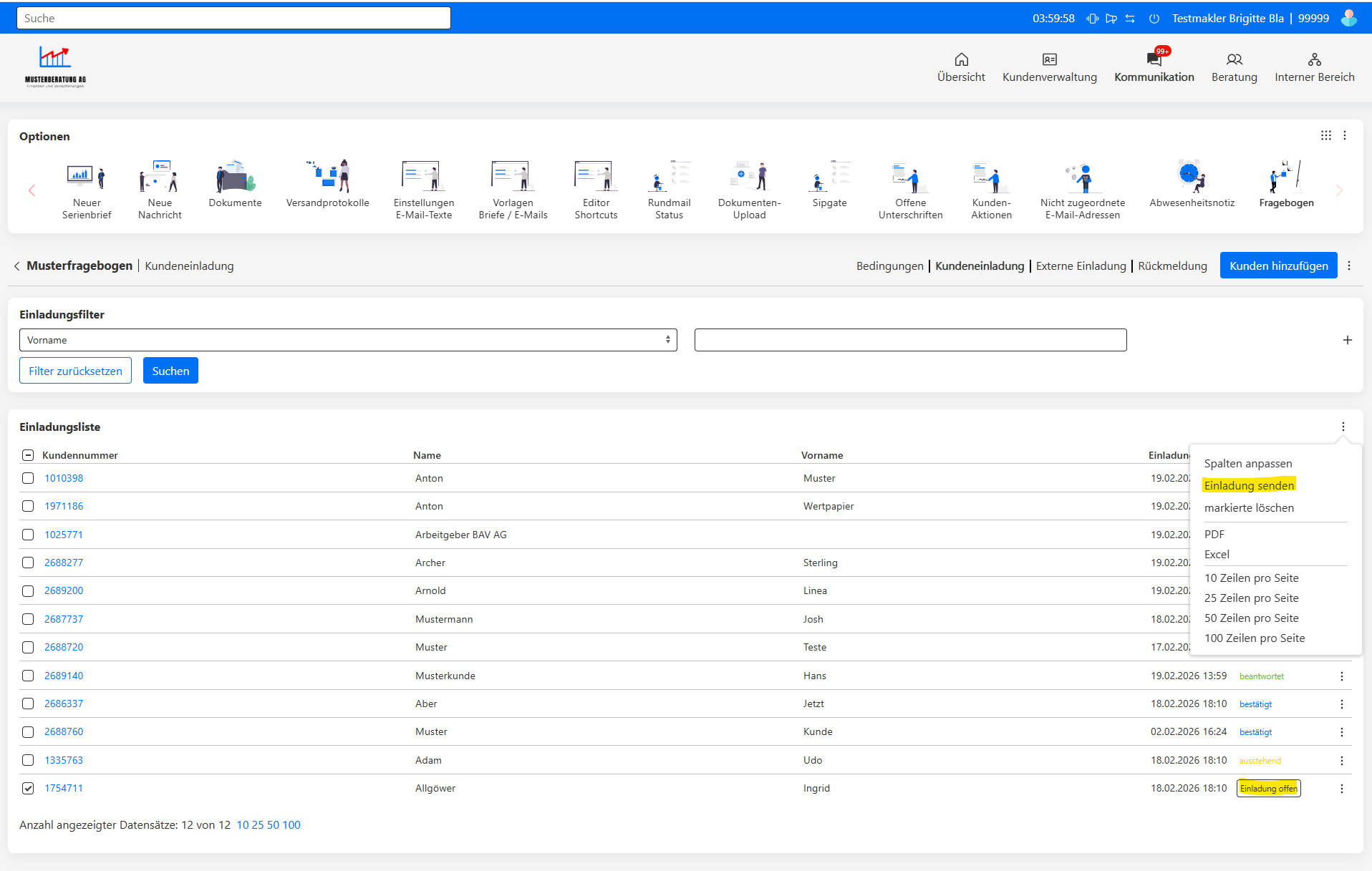Open the Versandprotokolle icon
This screenshot has height=871, width=1372.
click(327, 176)
